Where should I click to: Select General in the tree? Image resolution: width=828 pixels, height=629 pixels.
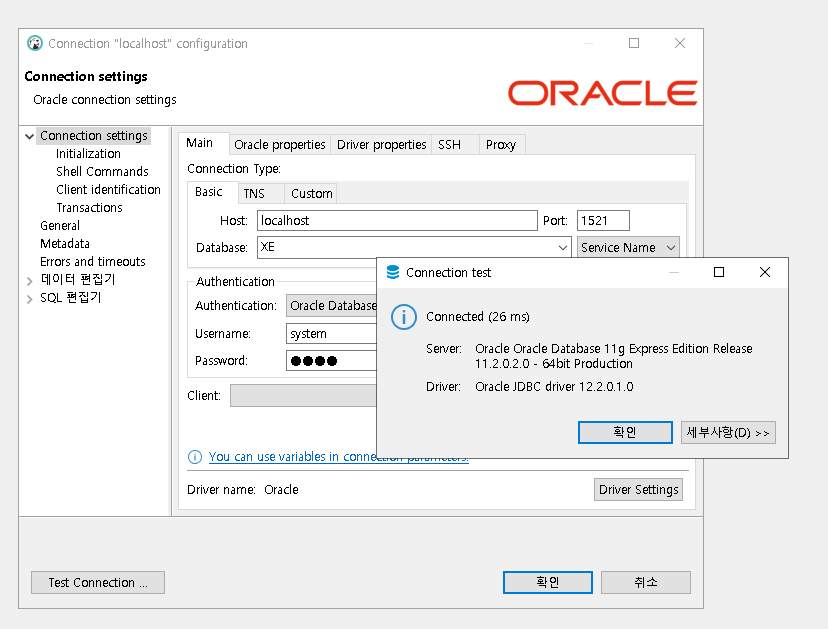click(60, 226)
